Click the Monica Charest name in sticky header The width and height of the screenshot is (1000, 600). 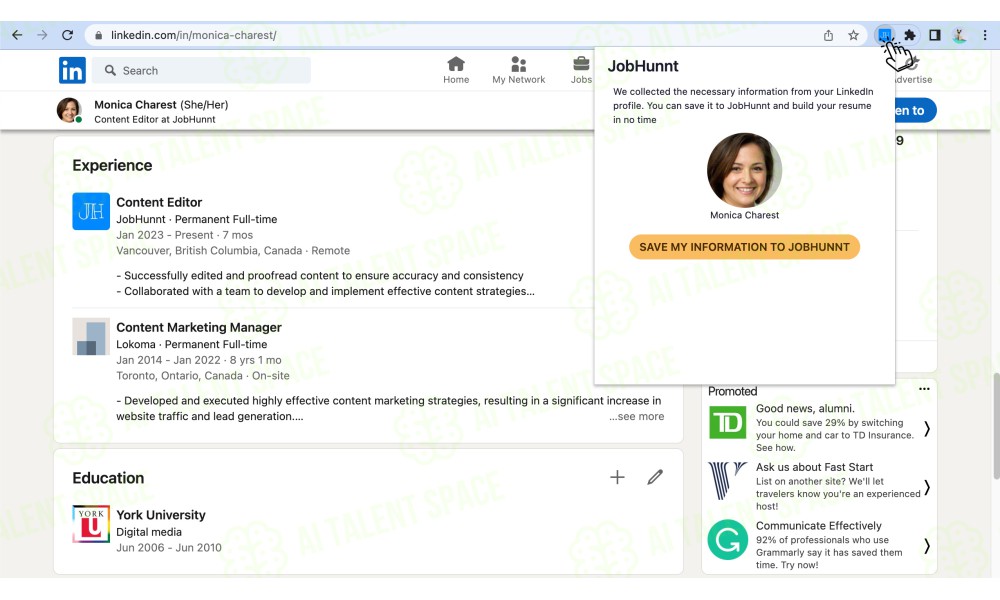(x=135, y=105)
